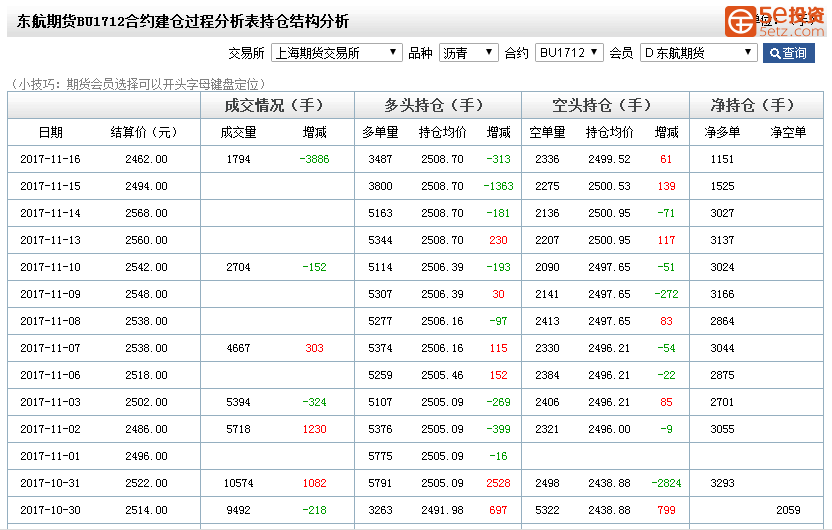Select date cell 2017-11-10

(50, 267)
